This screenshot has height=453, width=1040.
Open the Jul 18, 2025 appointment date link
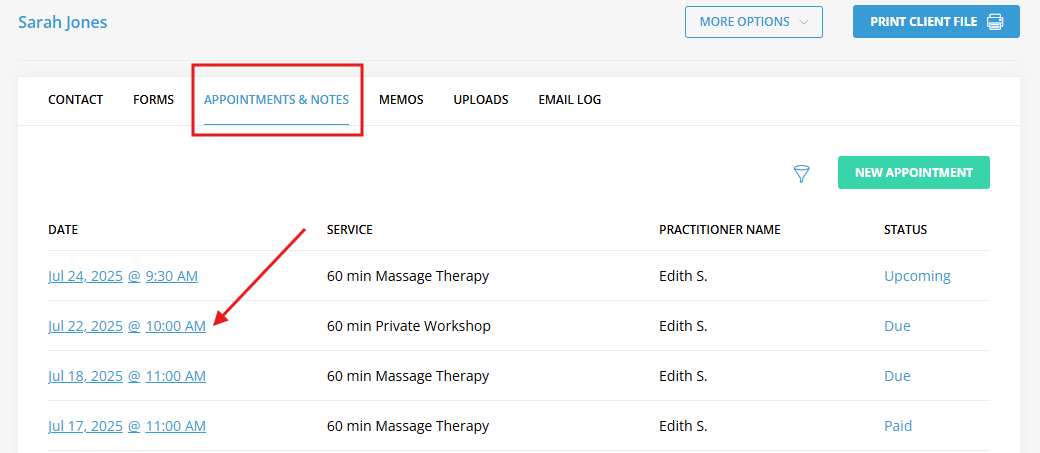(86, 376)
